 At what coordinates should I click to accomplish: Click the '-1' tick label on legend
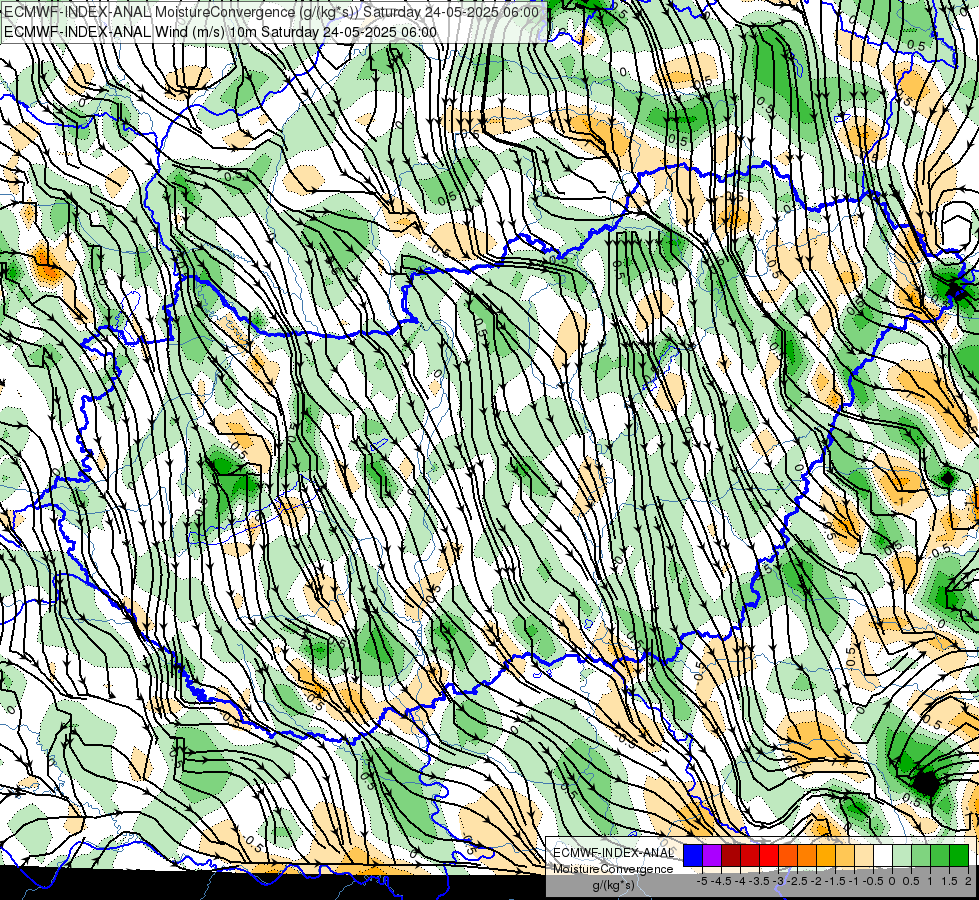[854, 881]
